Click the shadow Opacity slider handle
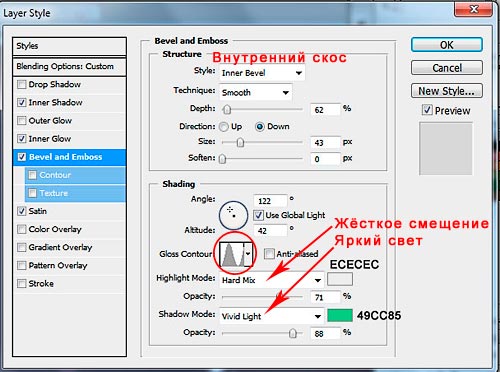Screen dimensions: 500x372 click(x=292, y=333)
